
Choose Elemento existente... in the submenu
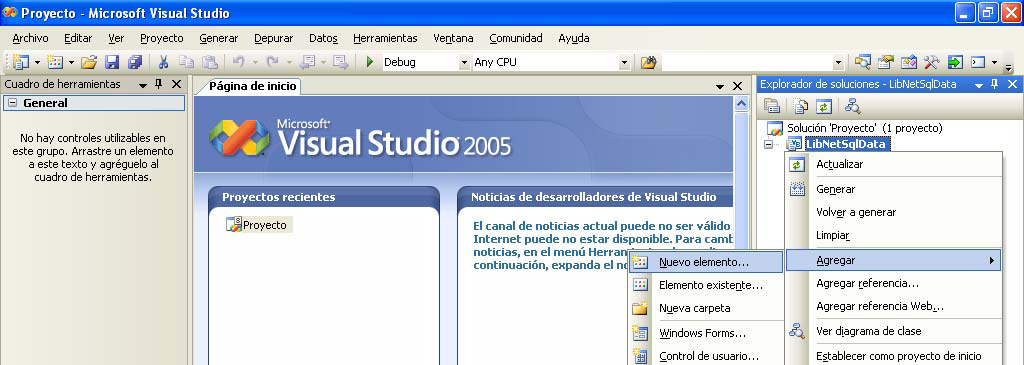(x=705, y=285)
